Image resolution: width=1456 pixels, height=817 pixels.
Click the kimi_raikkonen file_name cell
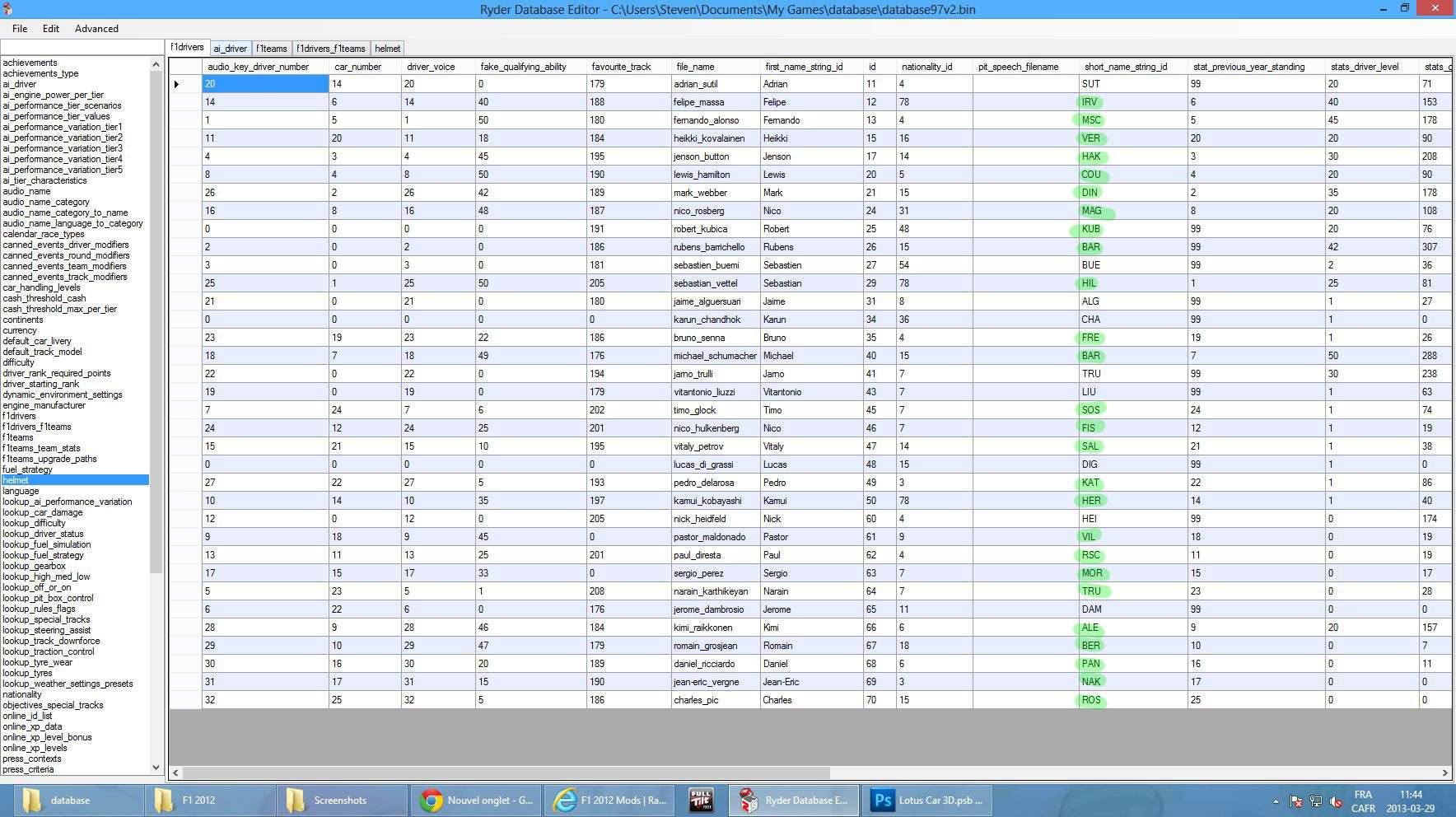[x=716, y=628]
